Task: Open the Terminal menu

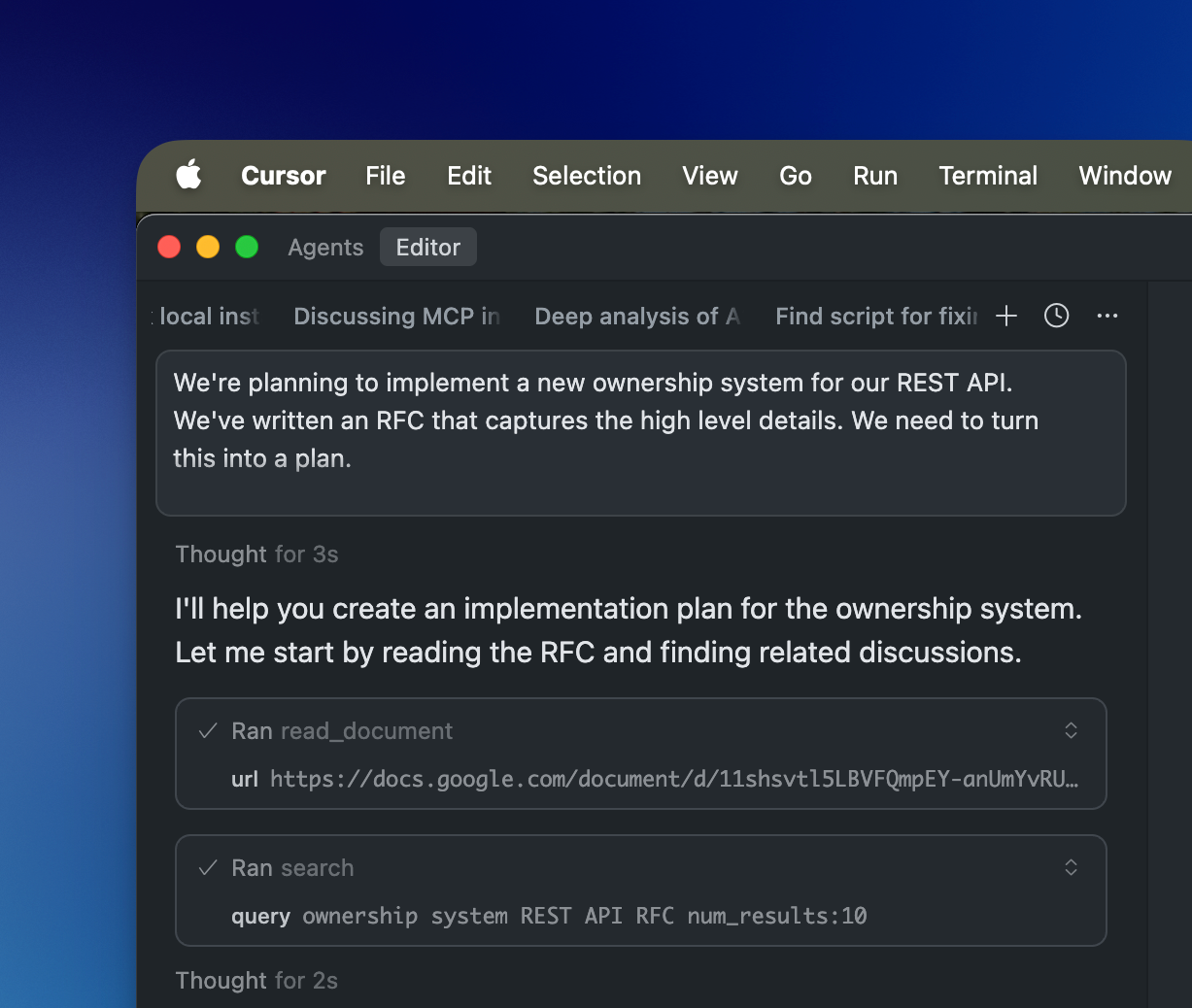Action: [x=988, y=176]
